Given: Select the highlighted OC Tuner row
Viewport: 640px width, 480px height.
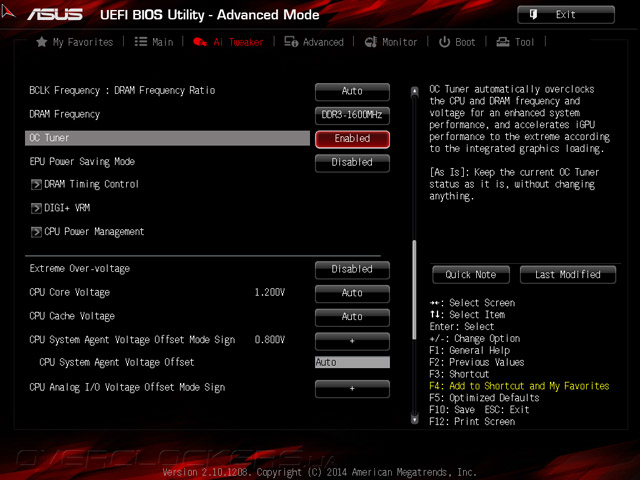Looking at the screenshot, I should click(167, 138).
